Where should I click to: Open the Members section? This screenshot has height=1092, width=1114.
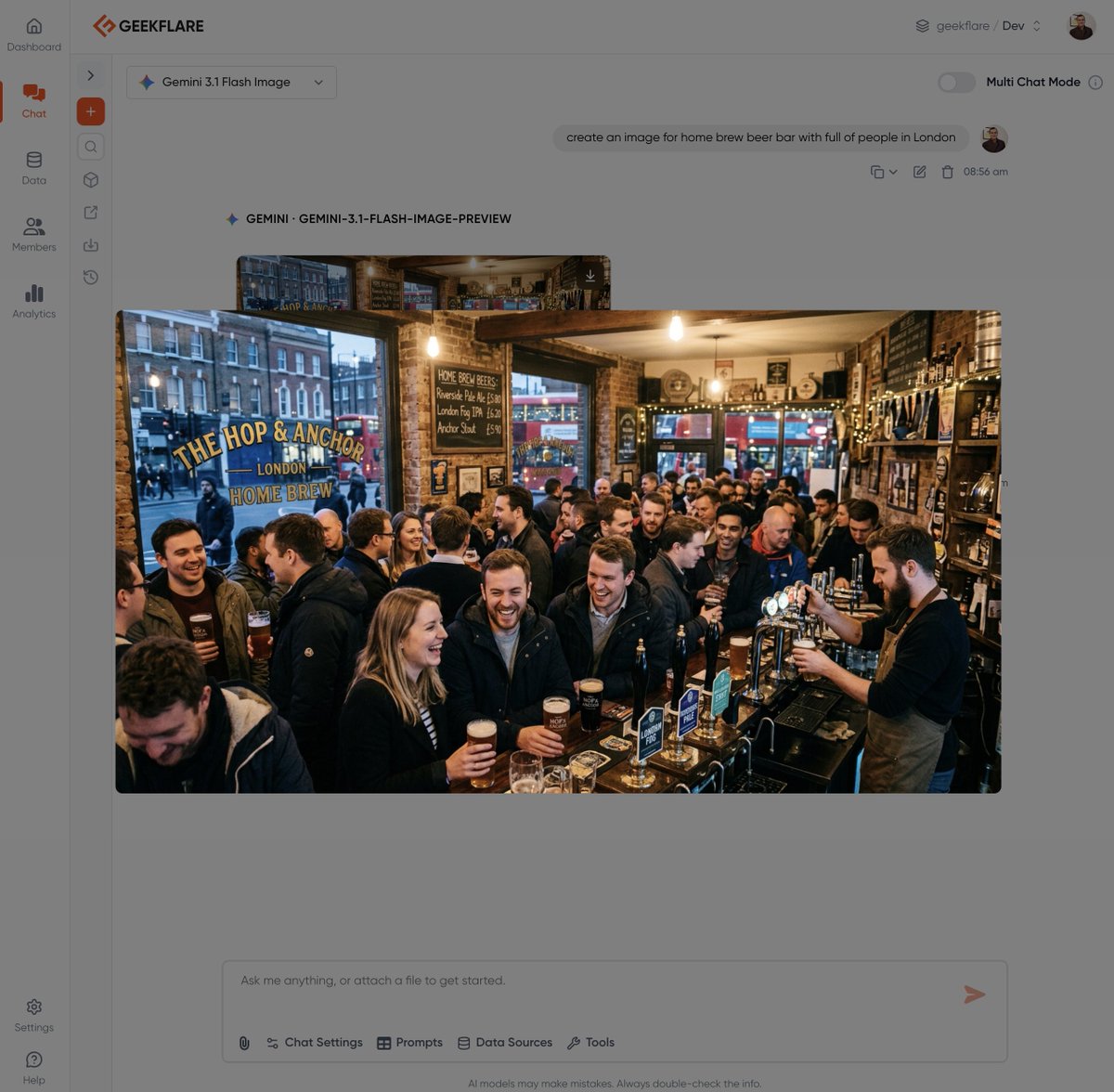pos(34,235)
